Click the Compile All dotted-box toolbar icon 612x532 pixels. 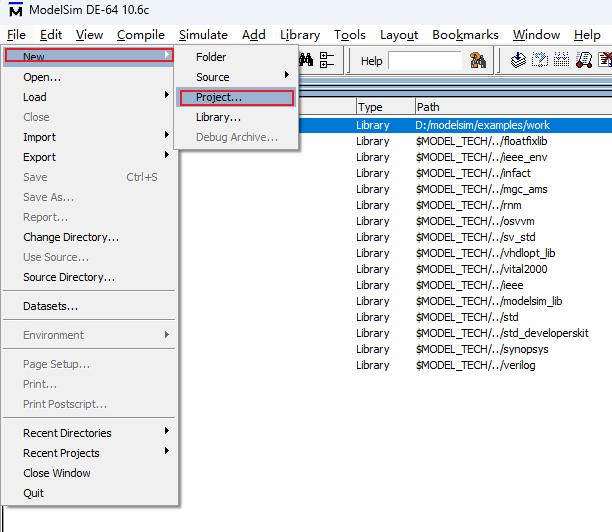(540, 60)
